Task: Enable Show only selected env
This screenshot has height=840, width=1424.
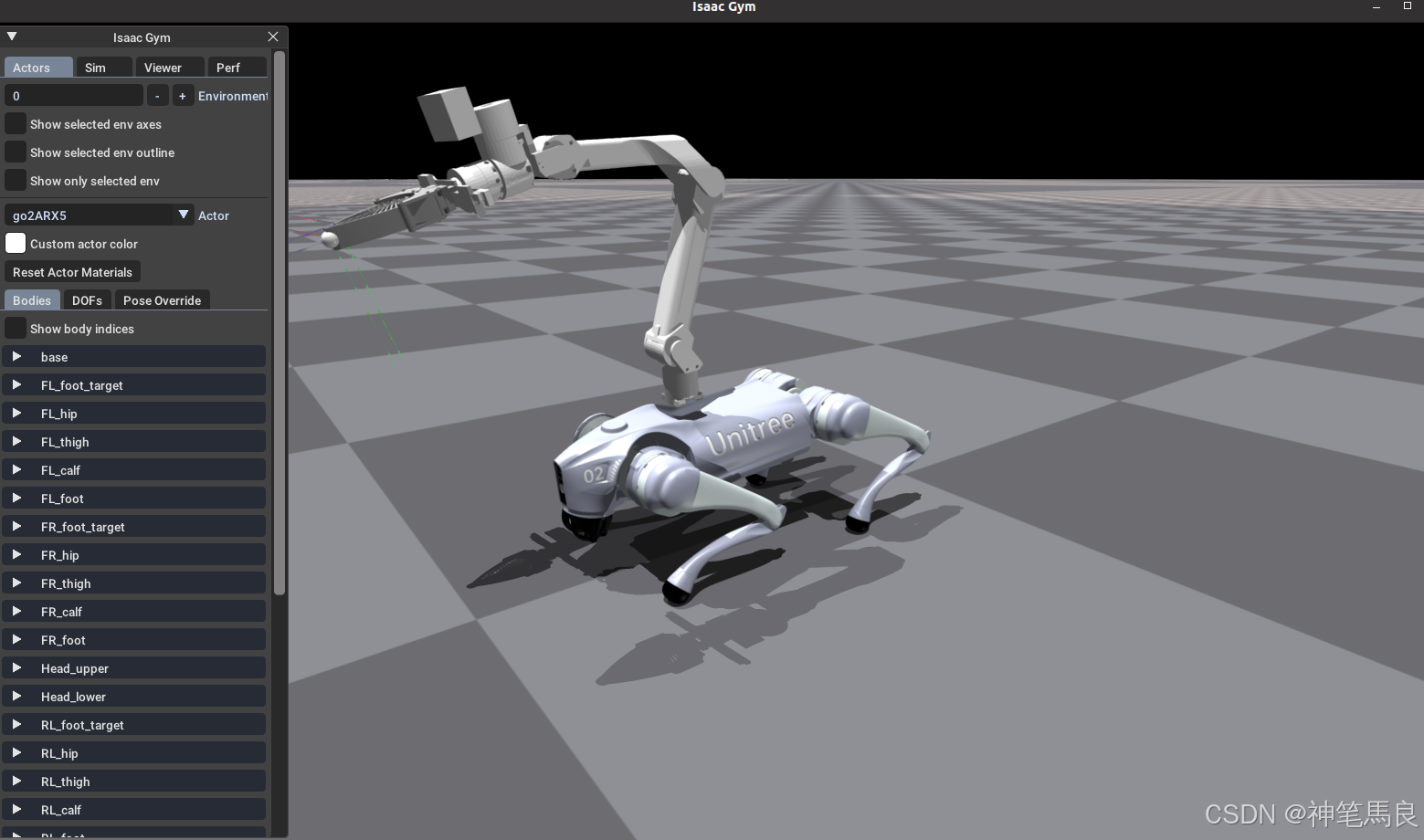Action: (16, 181)
